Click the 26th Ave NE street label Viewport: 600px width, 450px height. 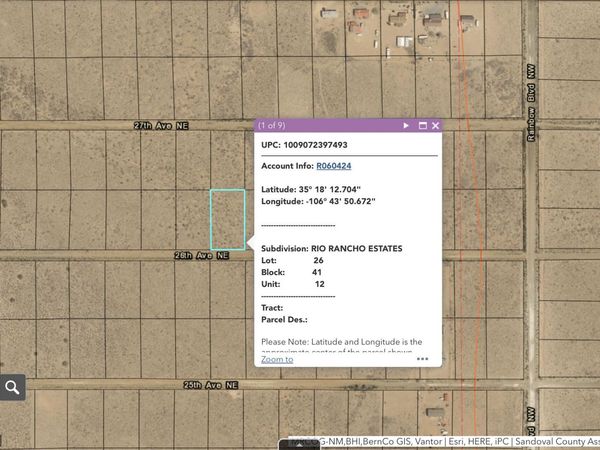click(x=201, y=255)
